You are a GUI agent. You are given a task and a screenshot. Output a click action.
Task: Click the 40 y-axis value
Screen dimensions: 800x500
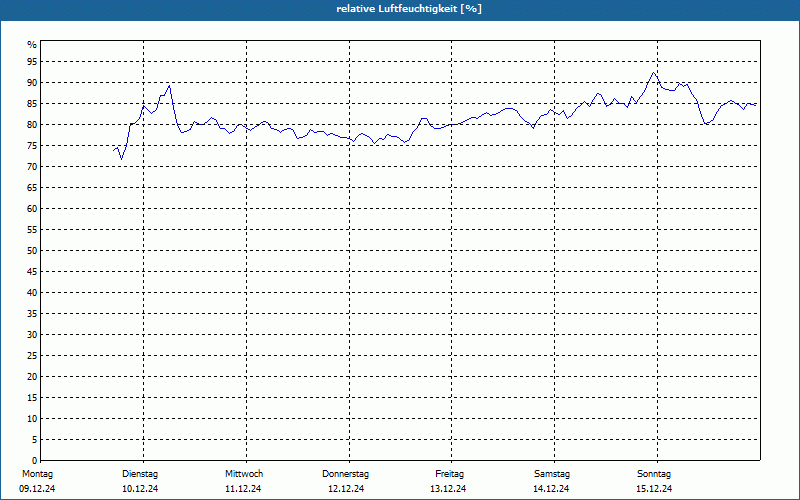(x=32, y=293)
